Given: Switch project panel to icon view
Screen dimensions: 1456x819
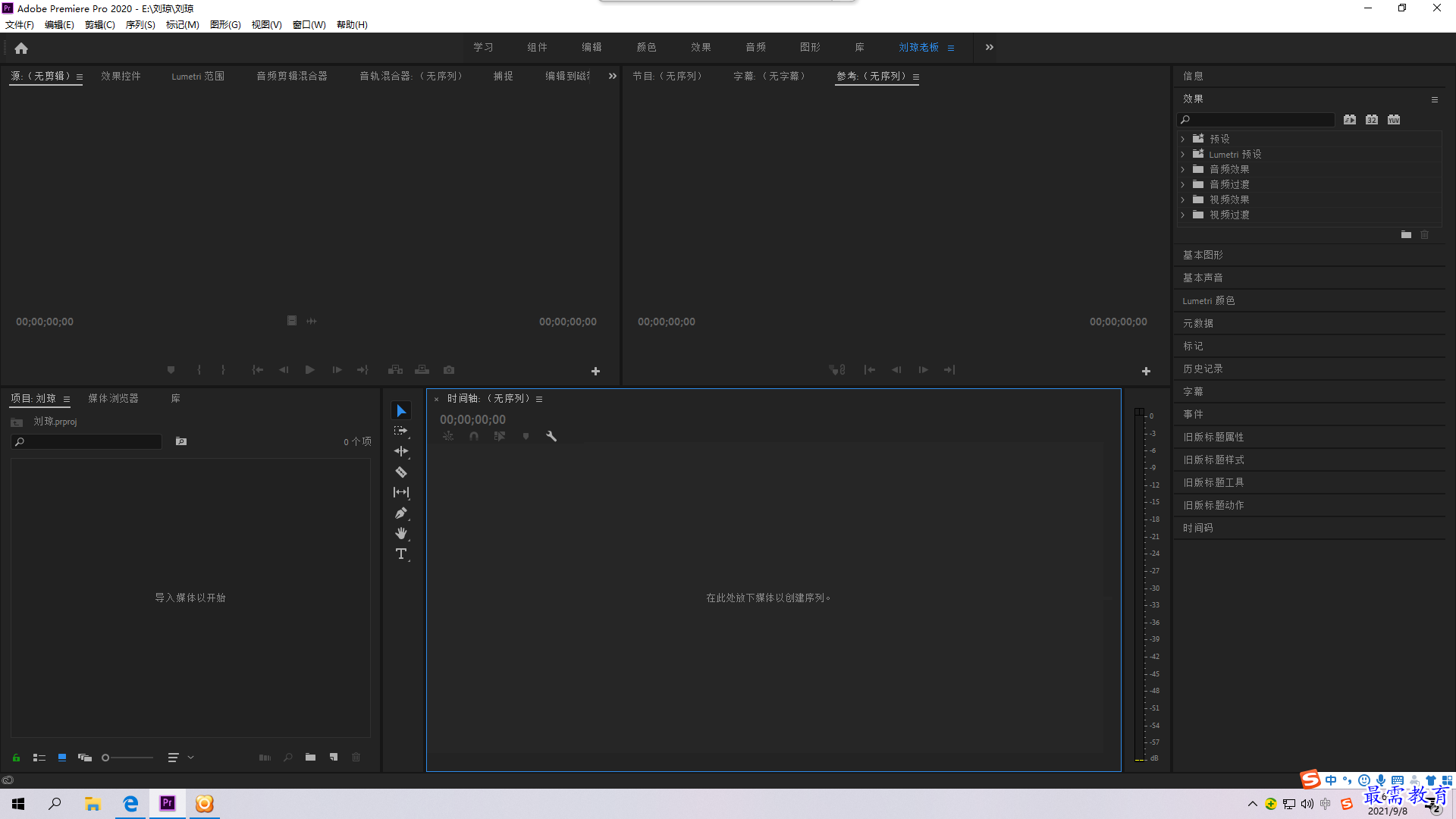Looking at the screenshot, I should point(62,758).
